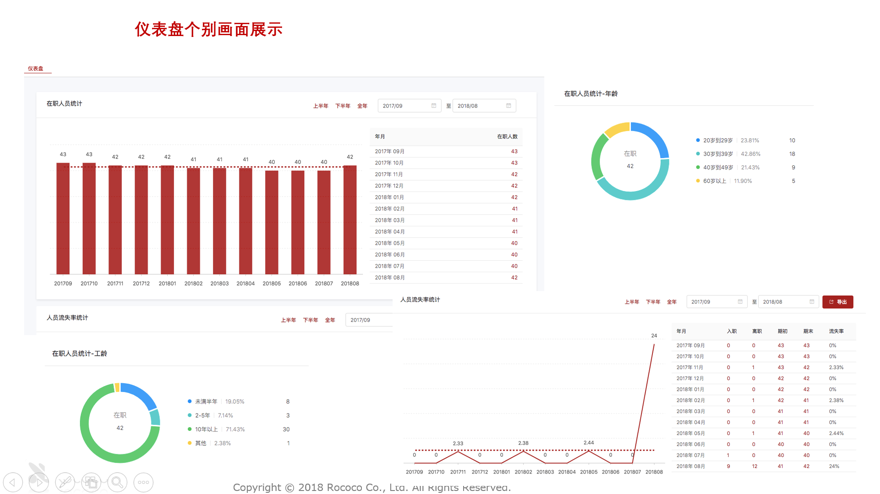Open 2017/09 field in left 人员流失率统计 panel
The width and height of the screenshot is (880, 494).
(x=369, y=320)
